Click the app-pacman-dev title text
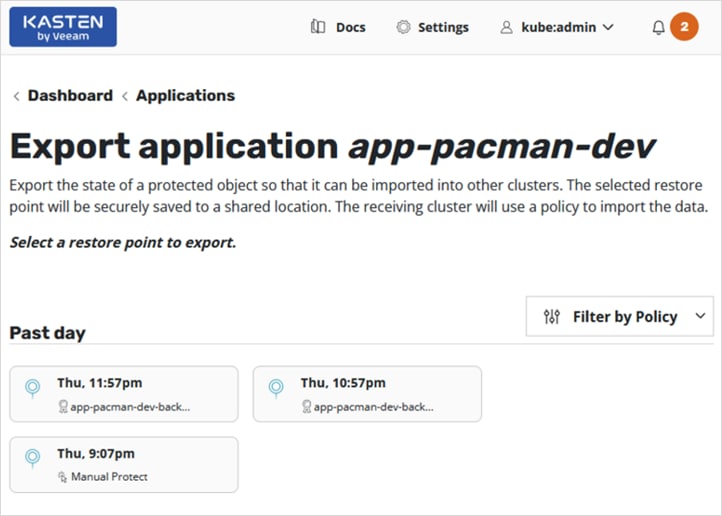This screenshot has width=722, height=516. pyautogui.click(x=502, y=146)
